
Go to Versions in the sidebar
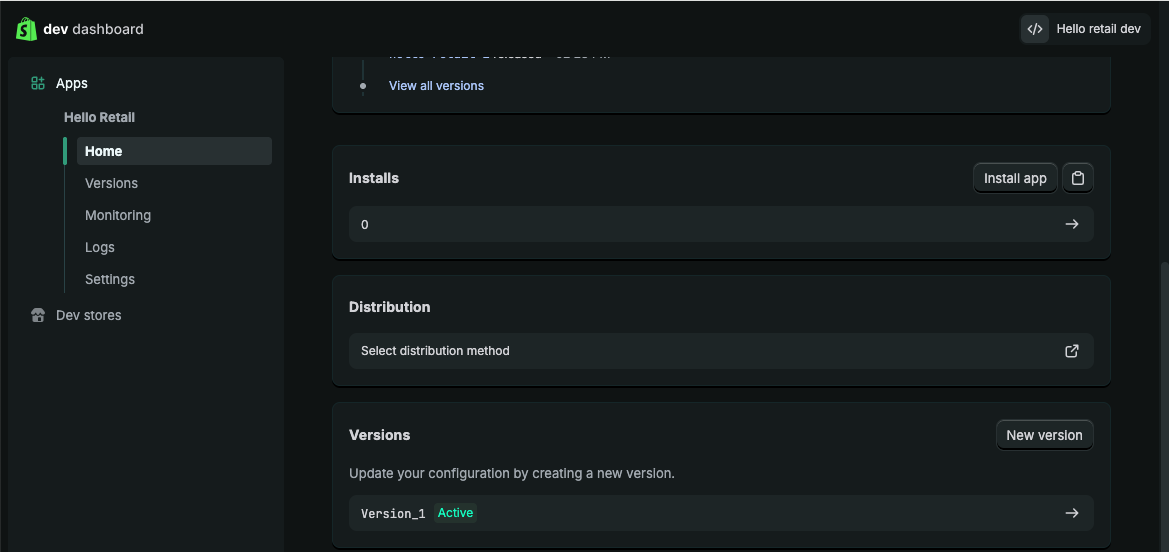tap(111, 183)
